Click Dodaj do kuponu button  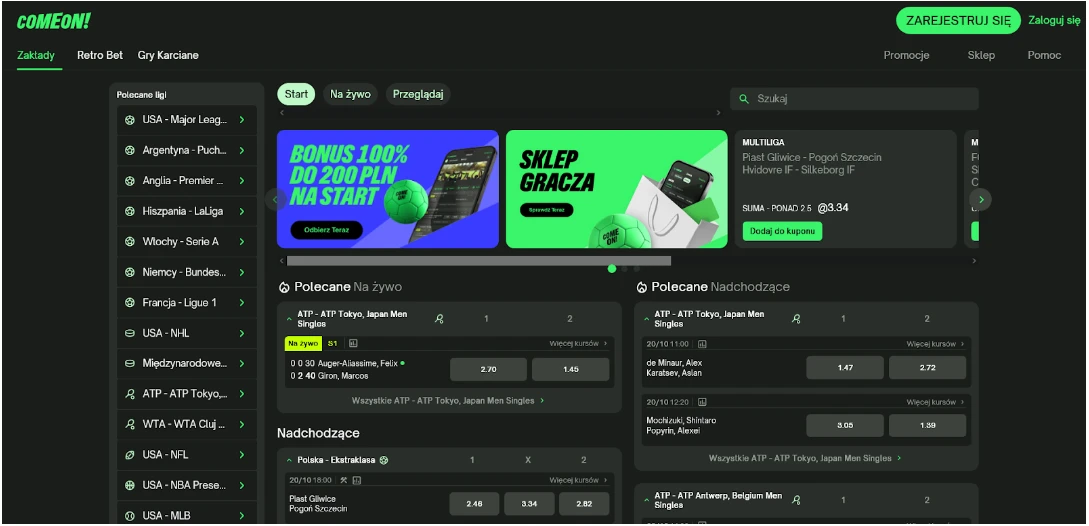(782, 231)
